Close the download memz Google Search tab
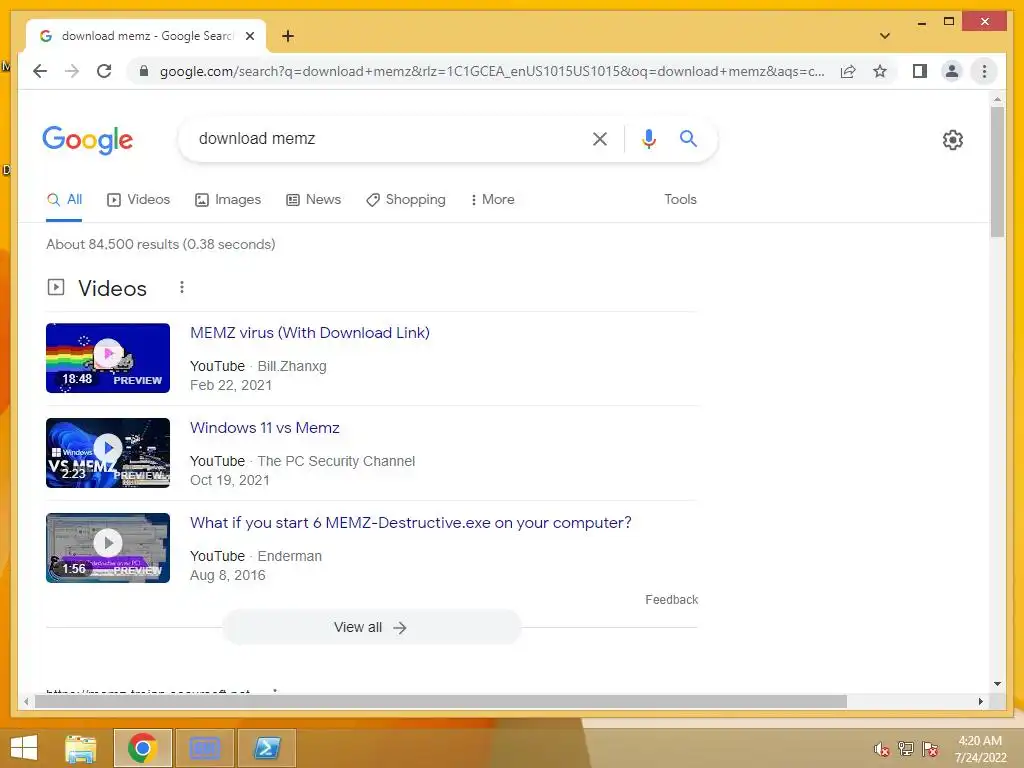Viewport: 1024px width, 768px height. pyautogui.click(x=249, y=36)
